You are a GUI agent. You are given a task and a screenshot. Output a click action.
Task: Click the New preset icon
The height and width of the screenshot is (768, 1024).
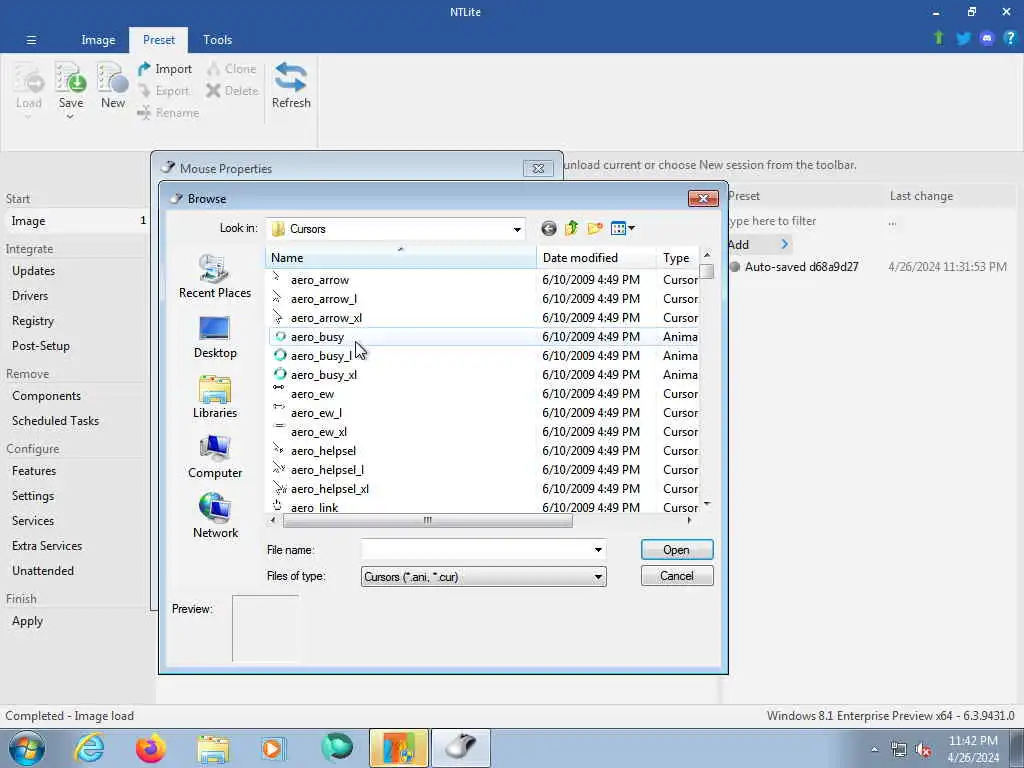112,78
